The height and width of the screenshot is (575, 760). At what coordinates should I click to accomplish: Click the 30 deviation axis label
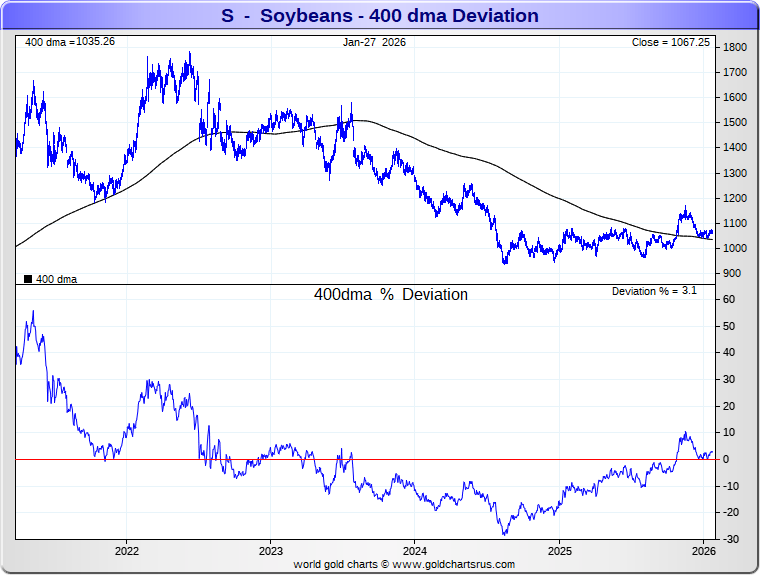(729, 380)
